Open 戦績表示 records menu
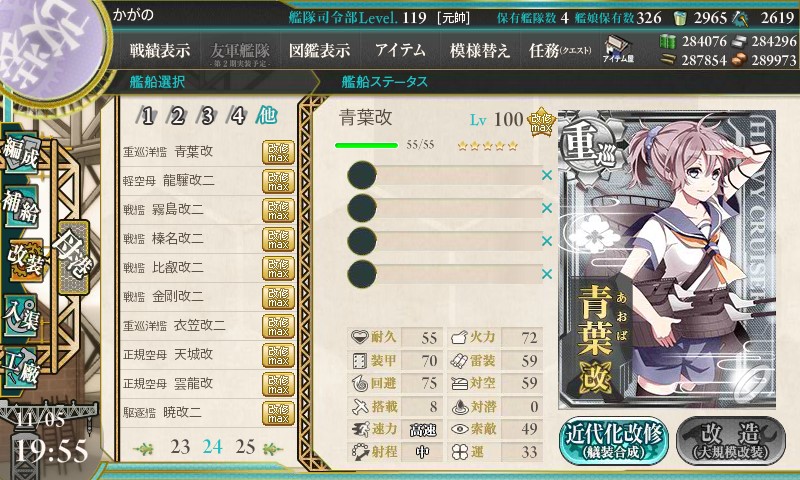The height and width of the screenshot is (480, 800). [x=160, y=50]
